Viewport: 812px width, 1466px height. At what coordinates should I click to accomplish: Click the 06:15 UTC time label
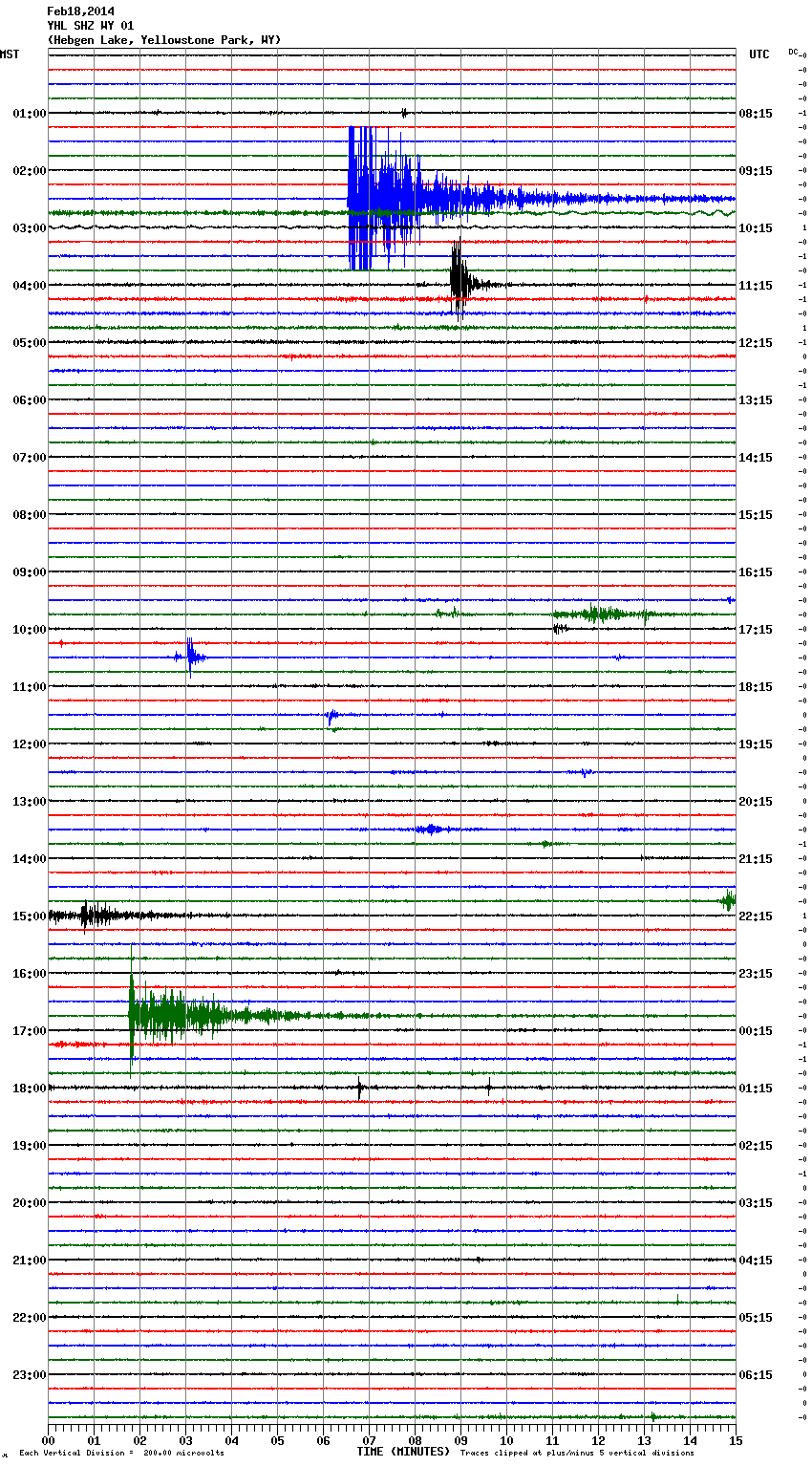(756, 1375)
